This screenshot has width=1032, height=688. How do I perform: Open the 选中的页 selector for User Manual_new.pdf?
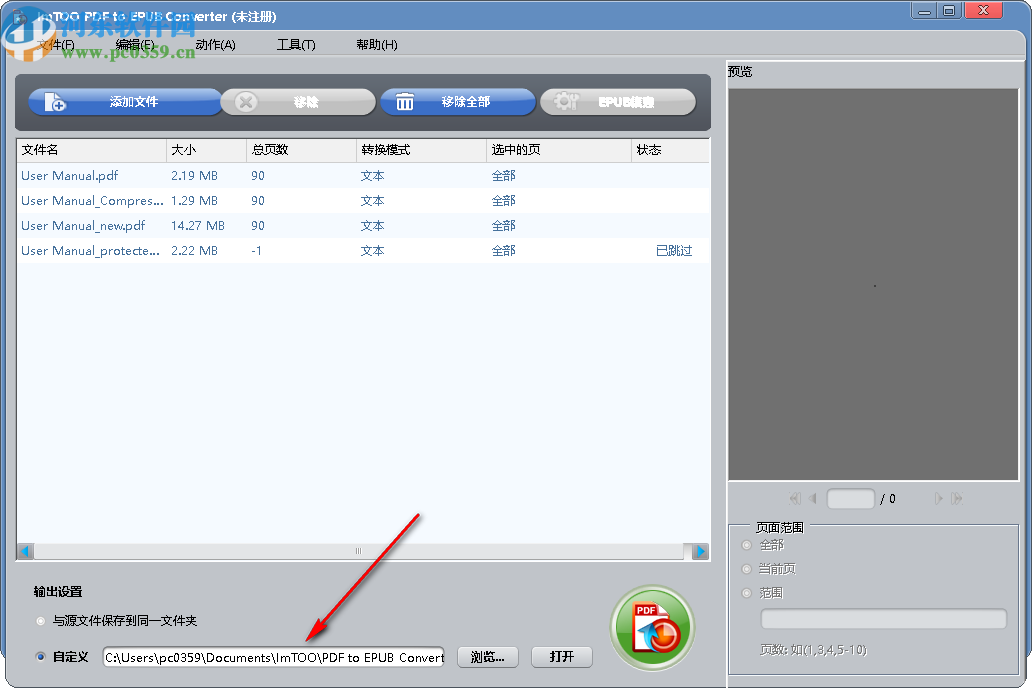tap(503, 226)
